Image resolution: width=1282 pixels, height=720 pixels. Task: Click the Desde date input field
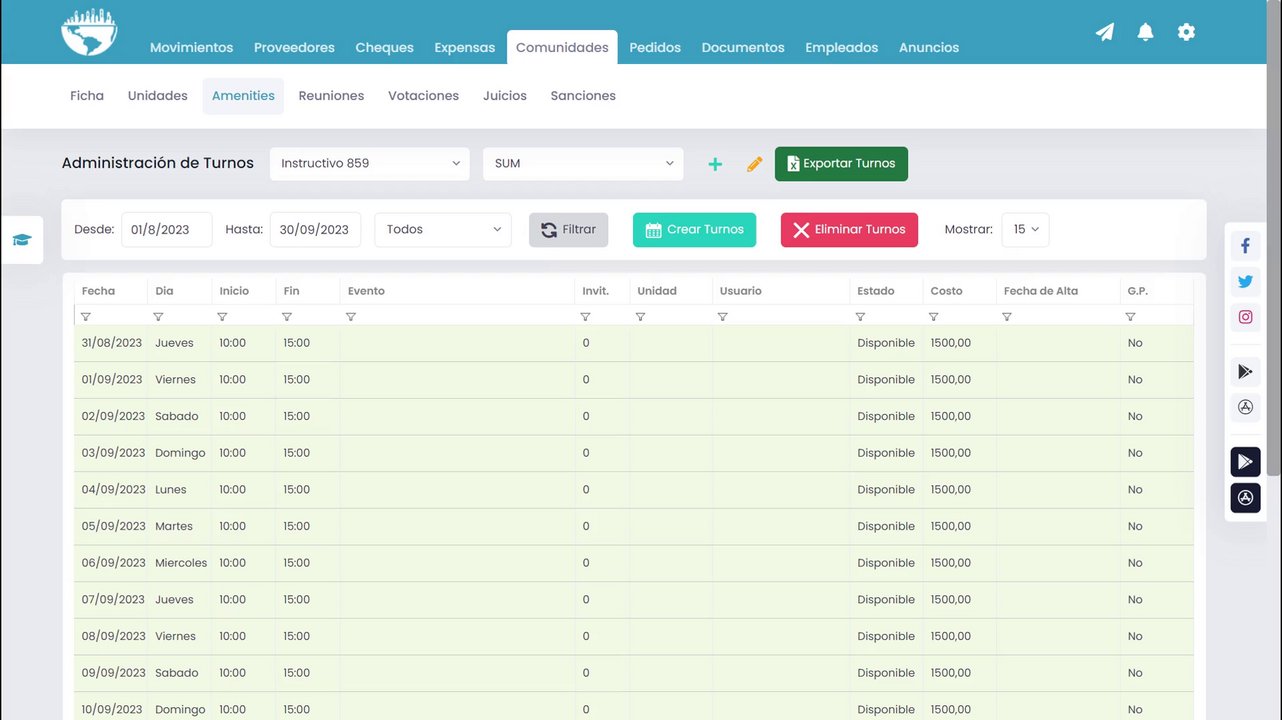click(x=167, y=230)
